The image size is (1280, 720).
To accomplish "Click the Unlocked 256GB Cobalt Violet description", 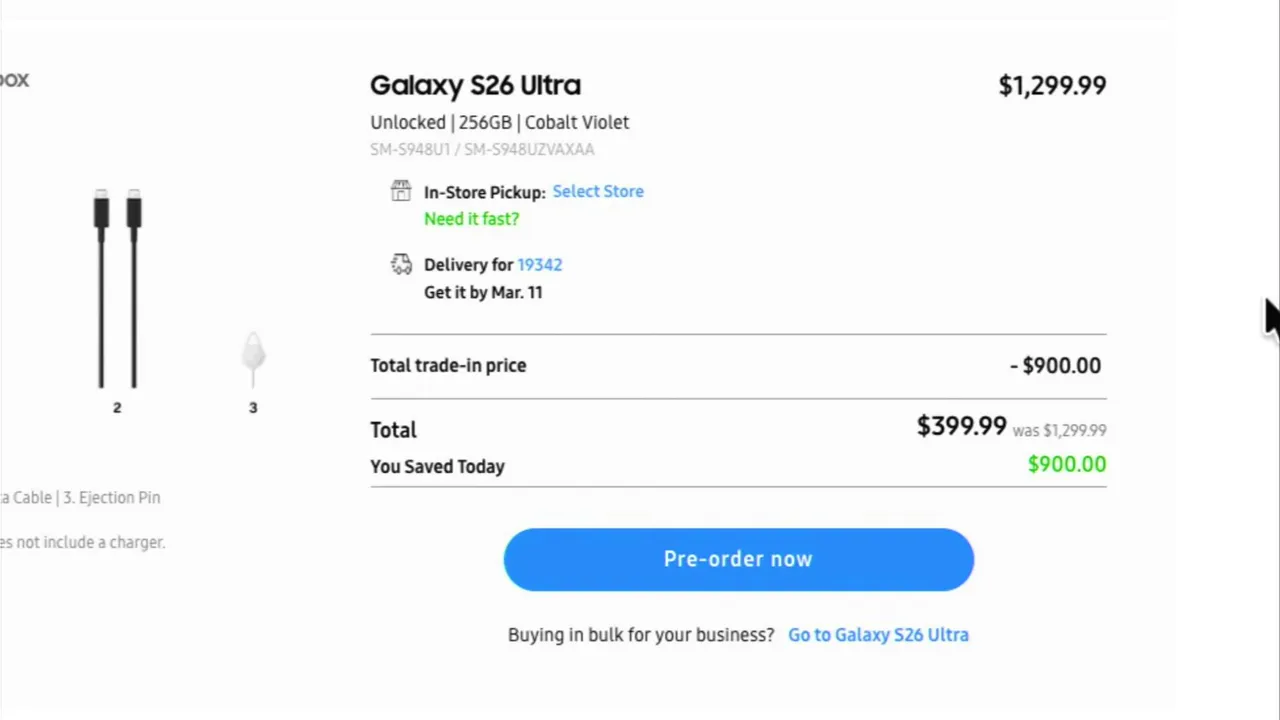I will (499, 122).
